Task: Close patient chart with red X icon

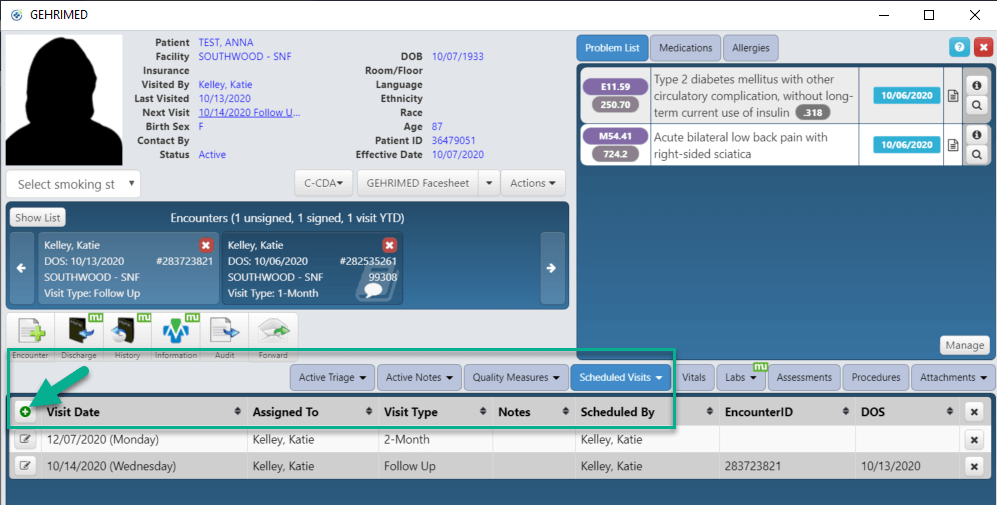Action: [x=984, y=48]
